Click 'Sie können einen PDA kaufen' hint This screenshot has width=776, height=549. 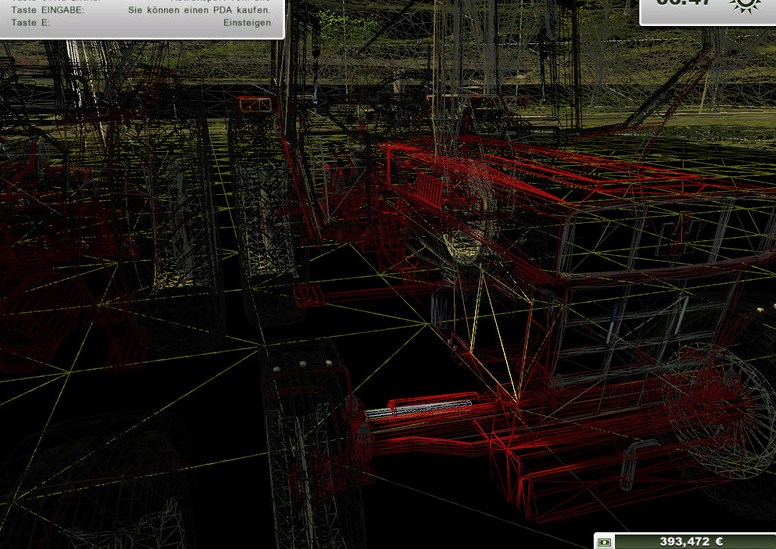click(200, 9)
